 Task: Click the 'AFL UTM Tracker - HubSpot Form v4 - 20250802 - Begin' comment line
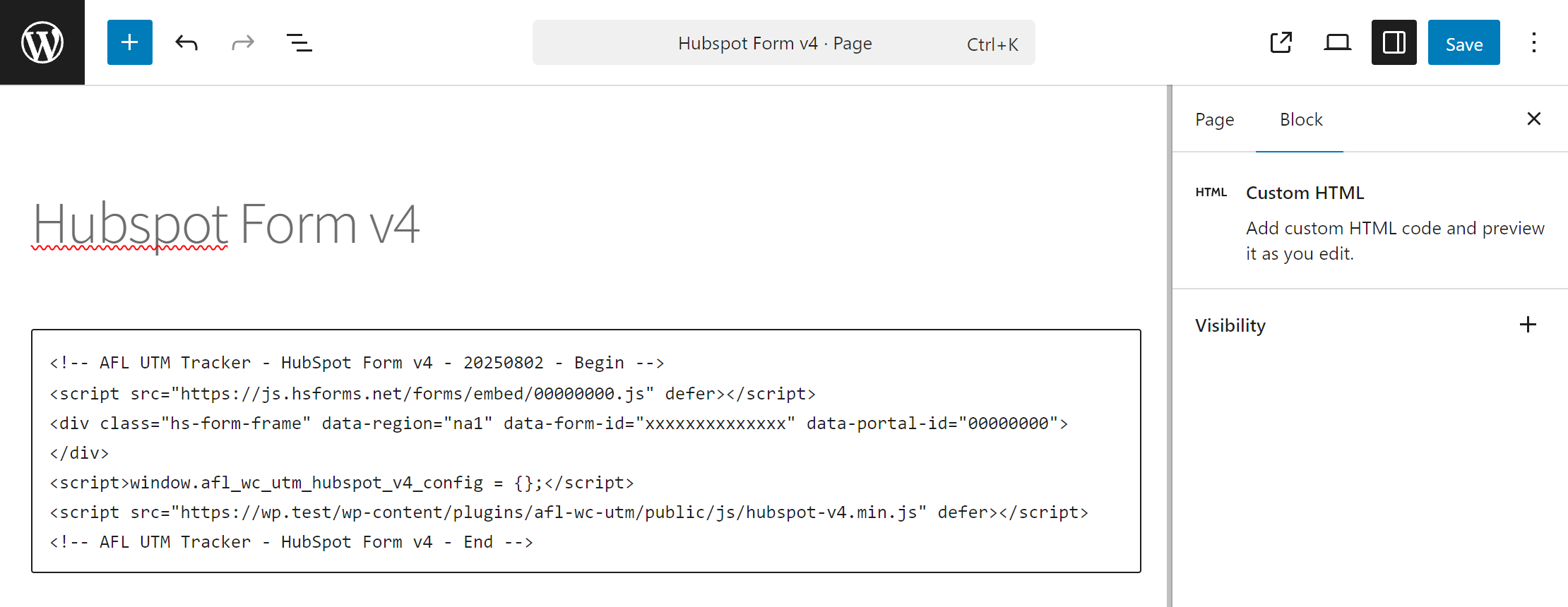click(357, 363)
